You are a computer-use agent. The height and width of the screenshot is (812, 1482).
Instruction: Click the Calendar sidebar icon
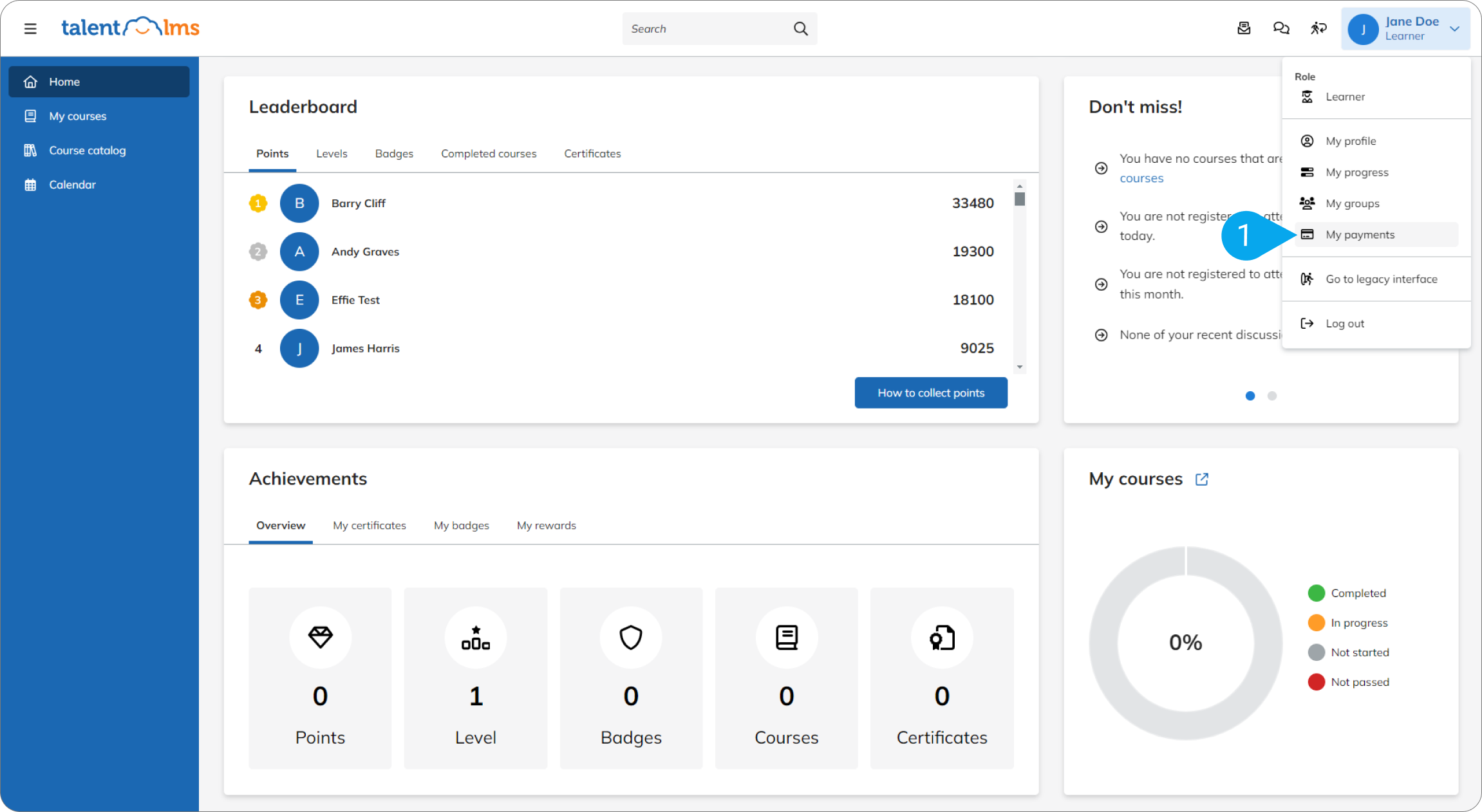click(x=30, y=185)
